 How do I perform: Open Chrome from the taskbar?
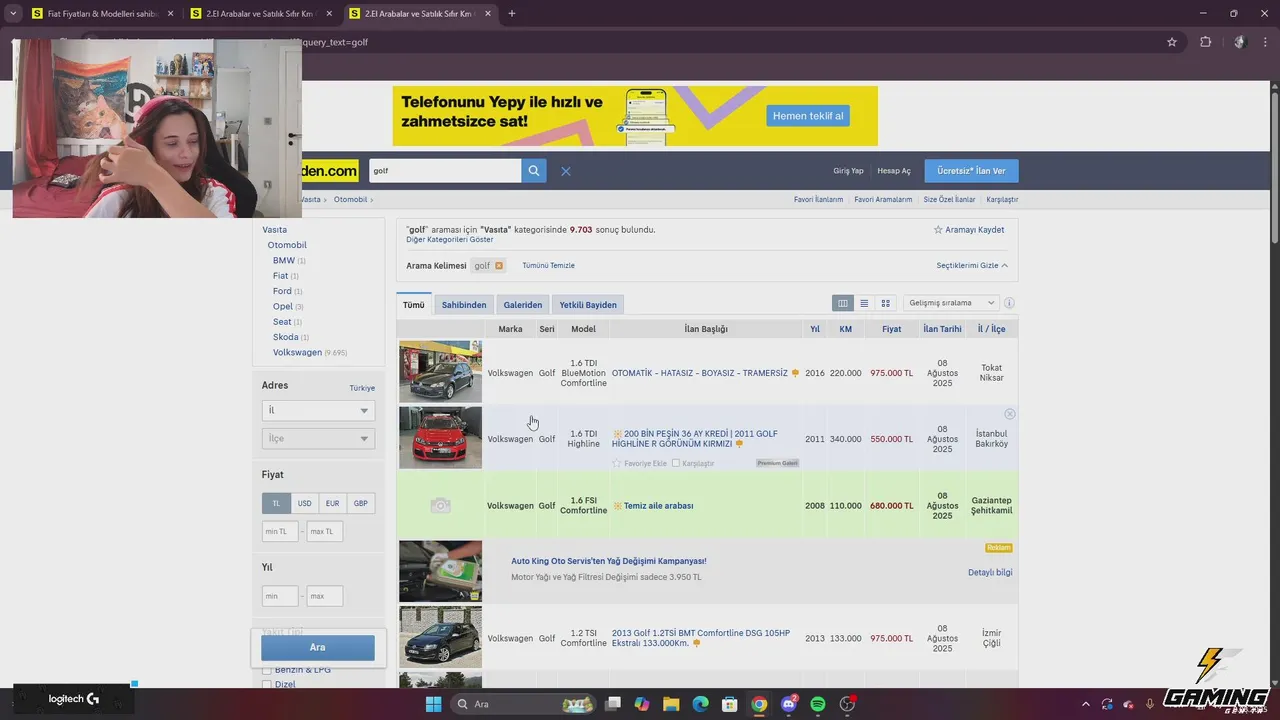[x=759, y=704]
